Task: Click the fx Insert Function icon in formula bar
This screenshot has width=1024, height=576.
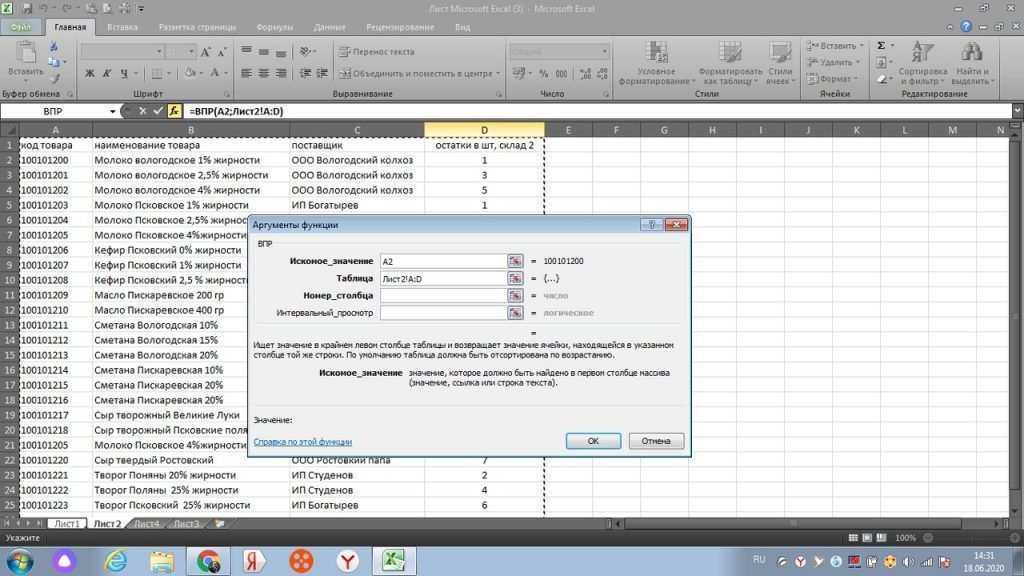Action: point(173,111)
